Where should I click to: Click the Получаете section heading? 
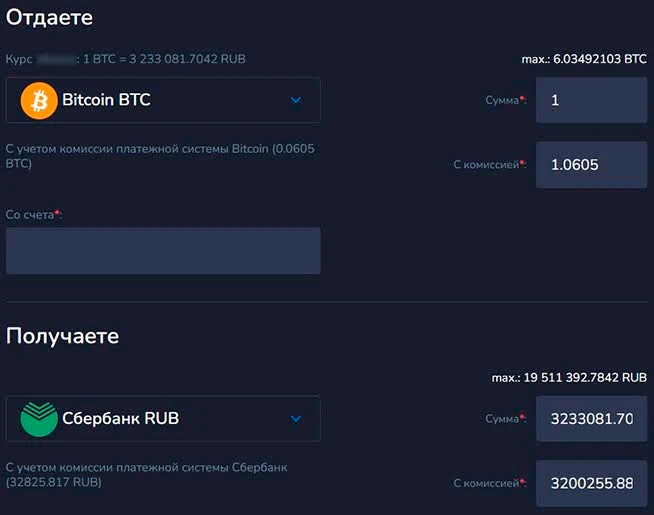(x=62, y=336)
